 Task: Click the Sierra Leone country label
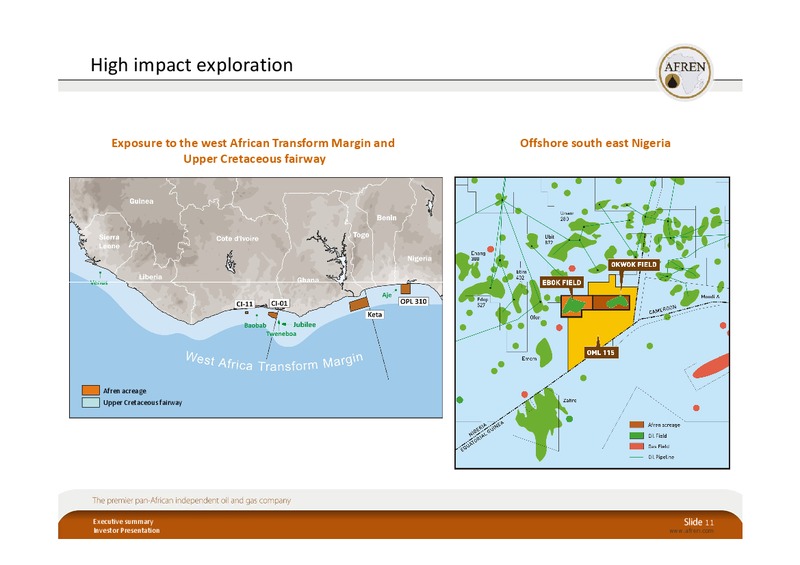point(109,241)
